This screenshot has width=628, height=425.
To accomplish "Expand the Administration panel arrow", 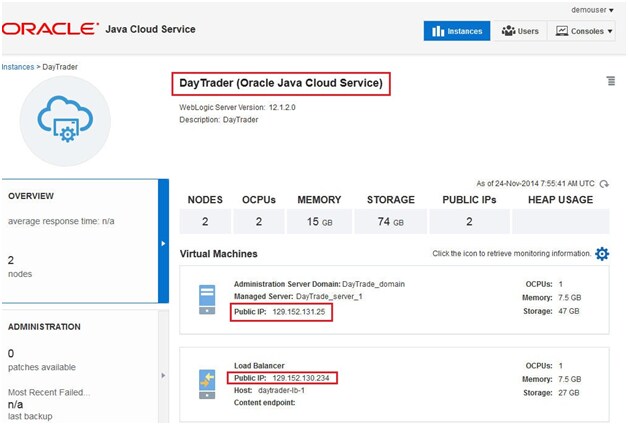I will [x=163, y=375].
